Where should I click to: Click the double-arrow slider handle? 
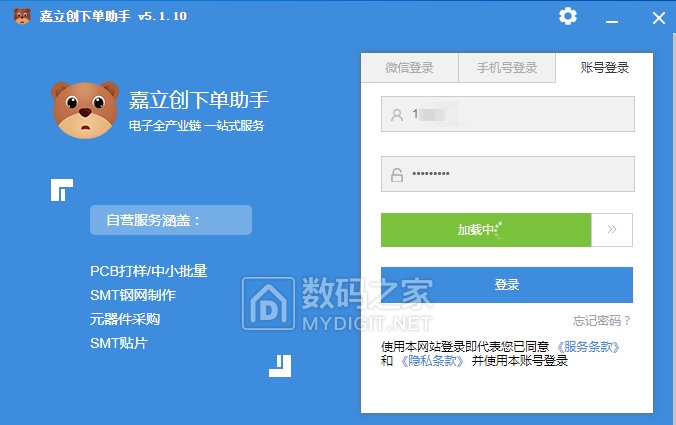[611, 230]
